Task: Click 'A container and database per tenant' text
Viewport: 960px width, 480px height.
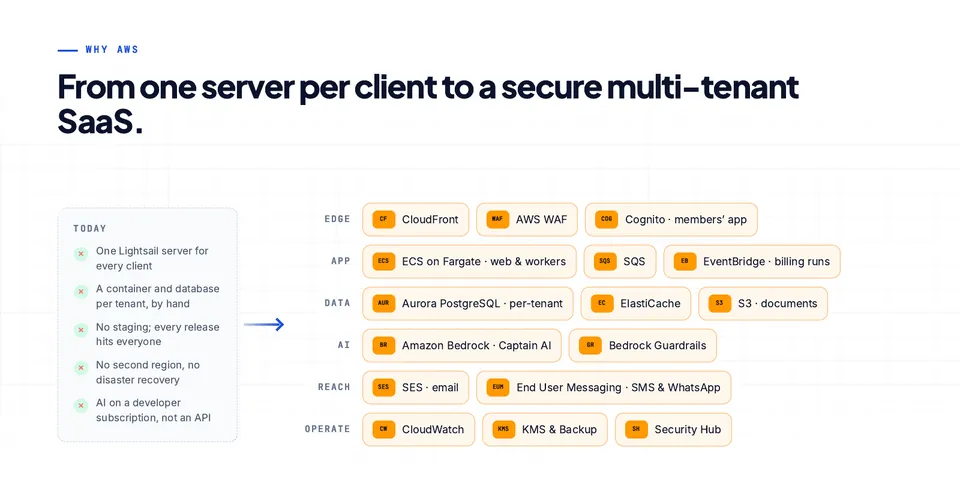Action: pos(157,296)
